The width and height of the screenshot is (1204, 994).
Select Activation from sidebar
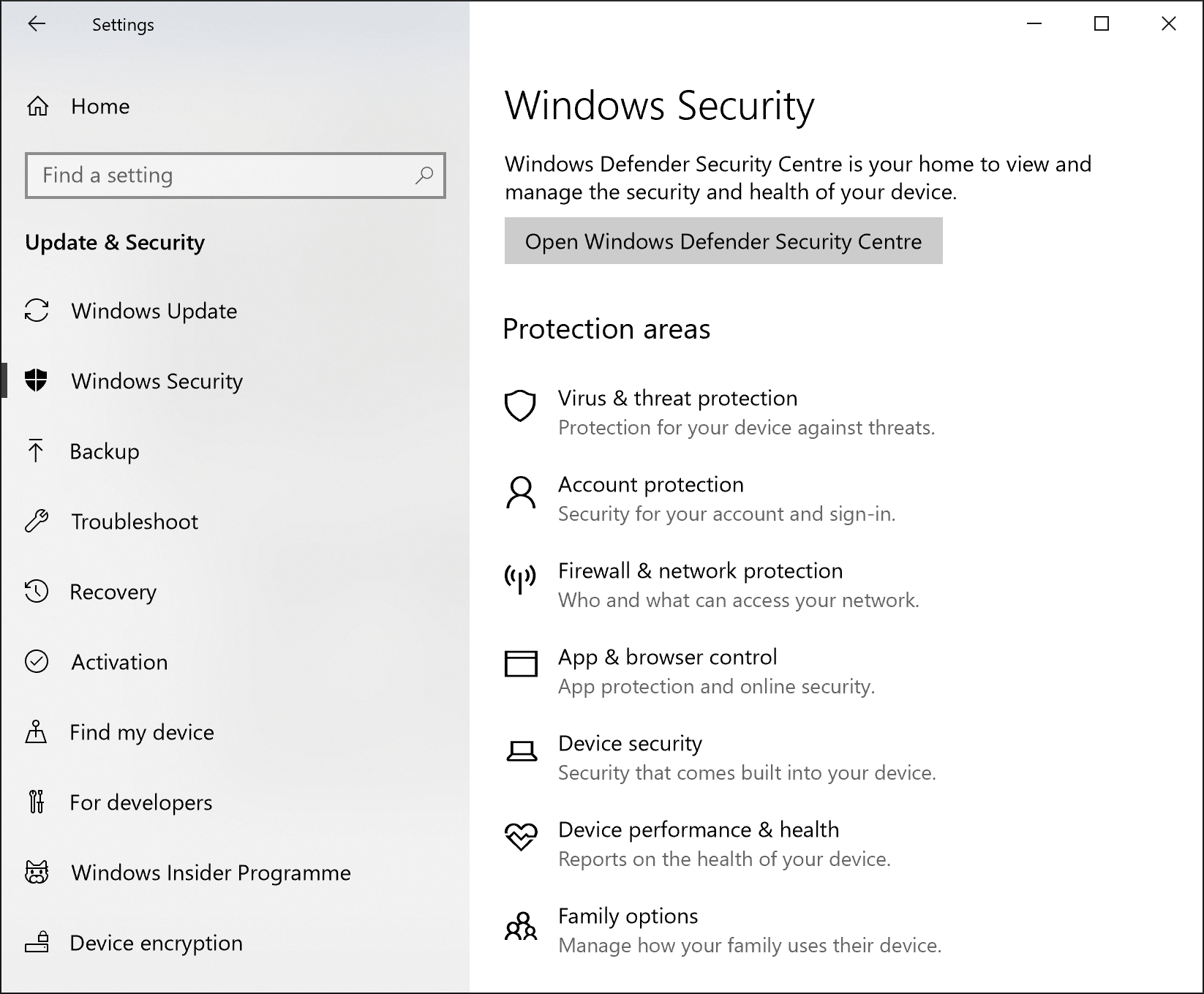click(119, 663)
